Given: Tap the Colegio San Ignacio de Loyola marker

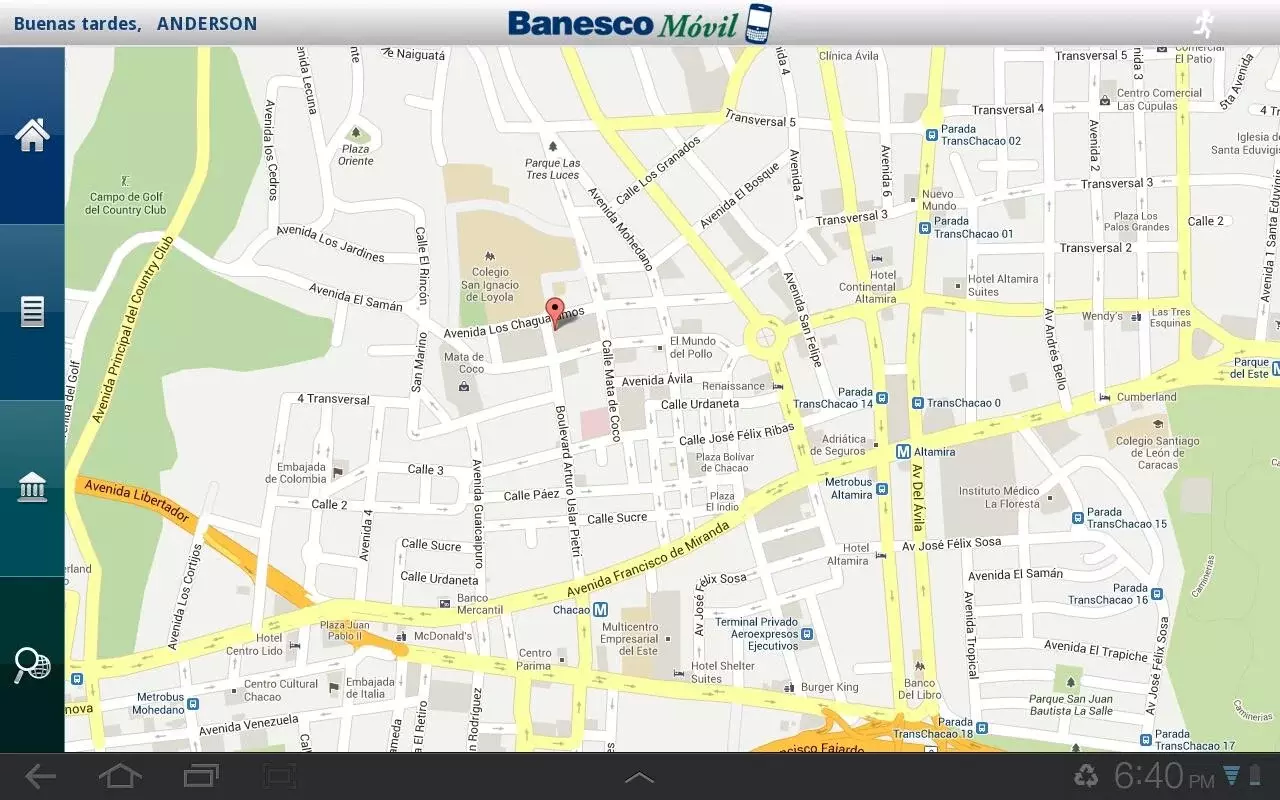Looking at the screenshot, I should tap(489, 257).
